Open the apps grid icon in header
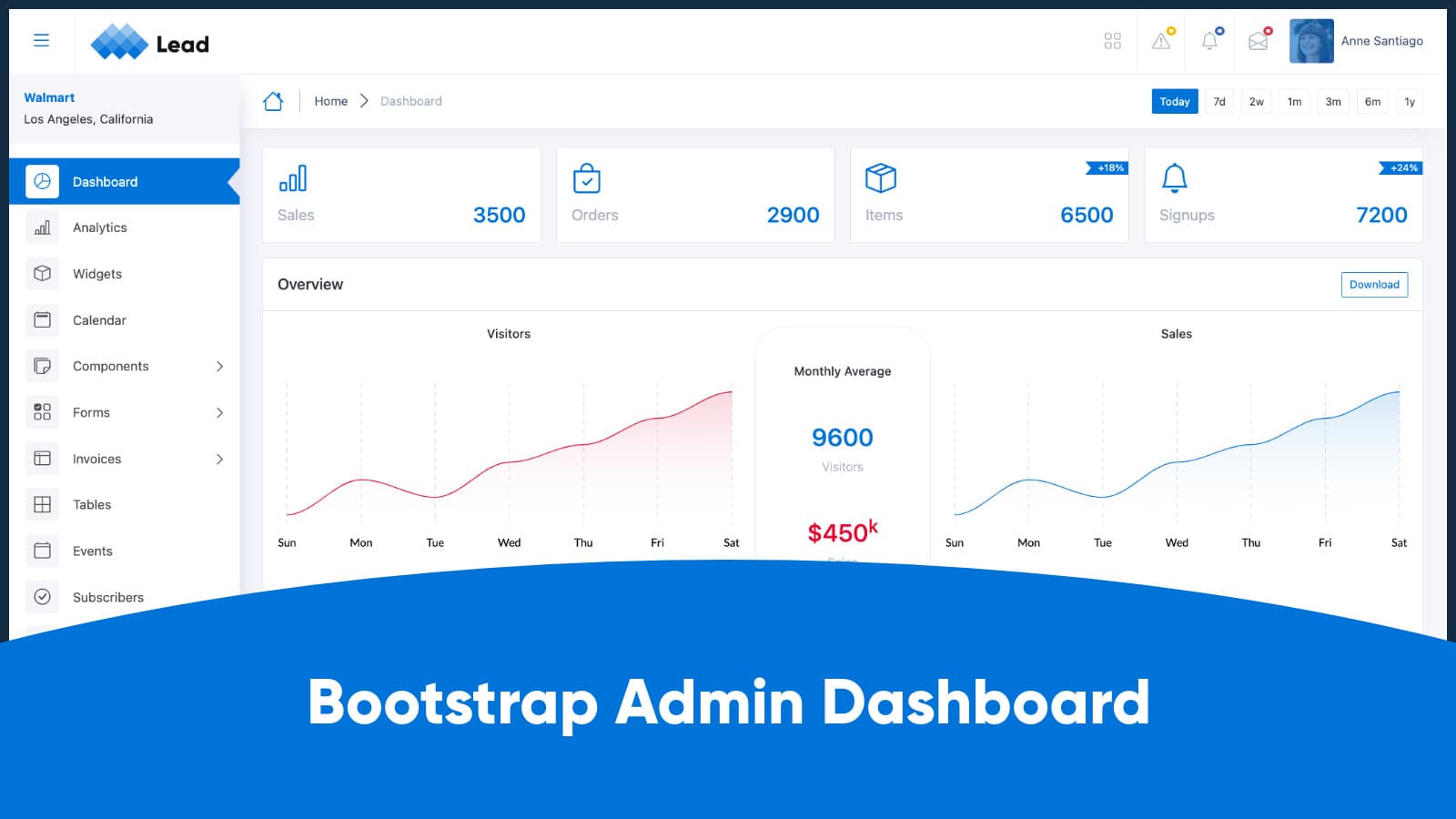This screenshot has height=819, width=1456. click(x=1112, y=40)
